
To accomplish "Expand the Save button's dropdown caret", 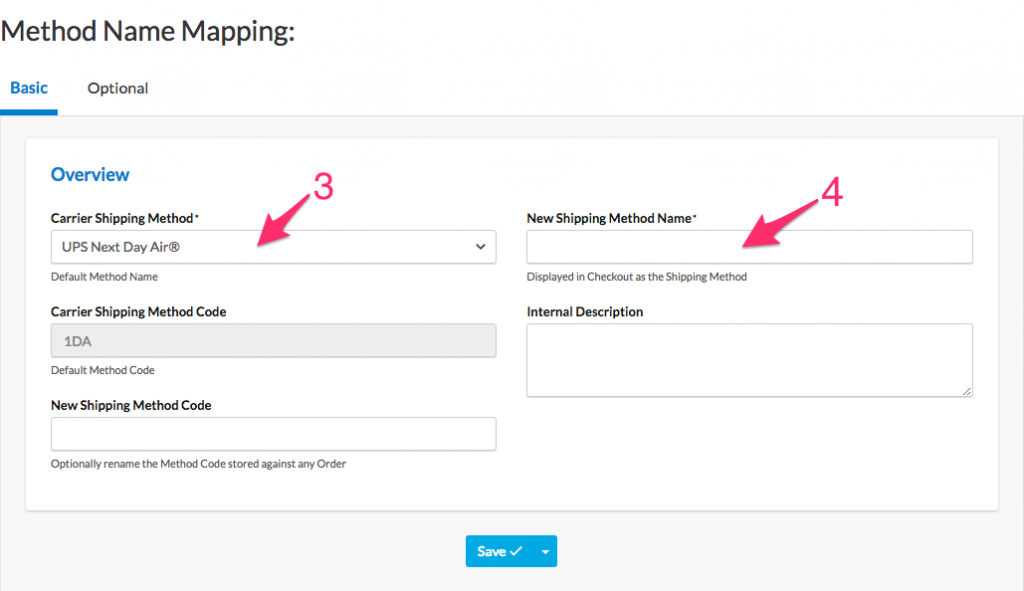I will click(x=545, y=551).
